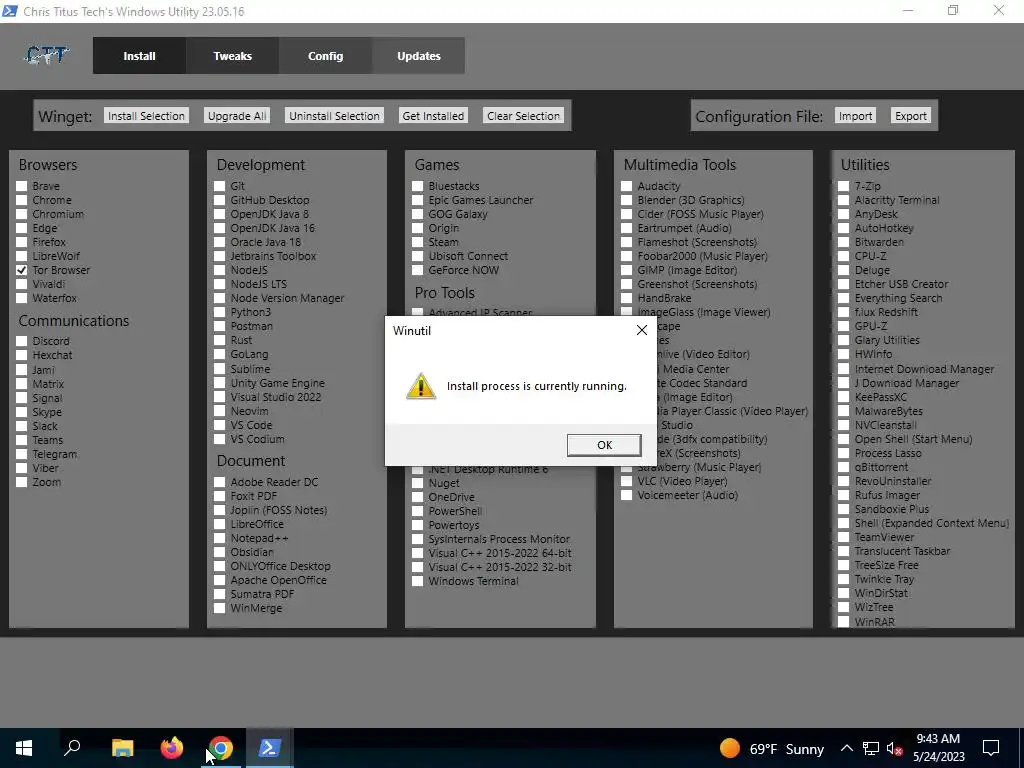Click the Multimedia Tools heading
The width and height of the screenshot is (1024, 768).
point(680,165)
